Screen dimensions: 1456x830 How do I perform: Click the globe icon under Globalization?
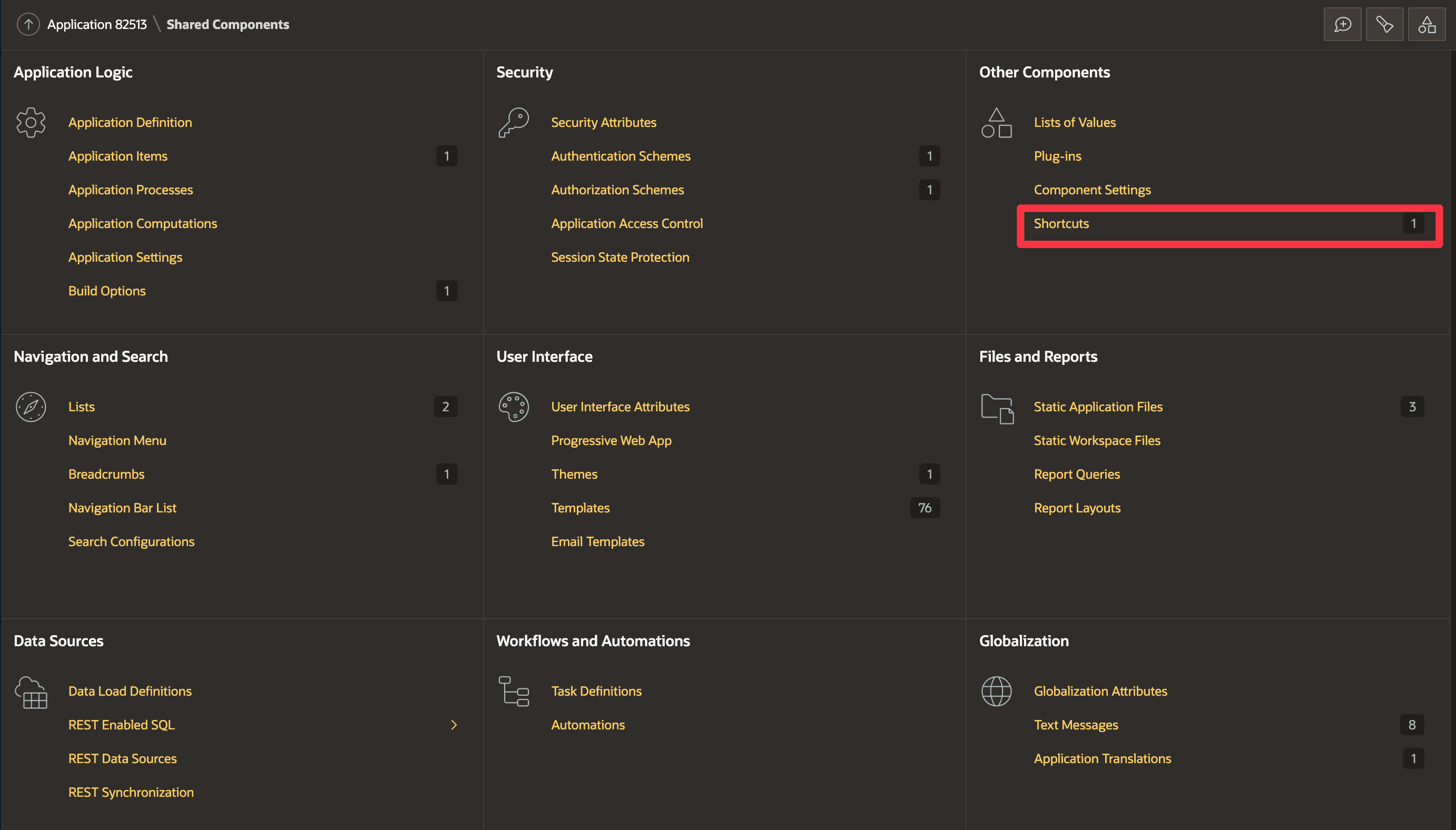(996, 691)
